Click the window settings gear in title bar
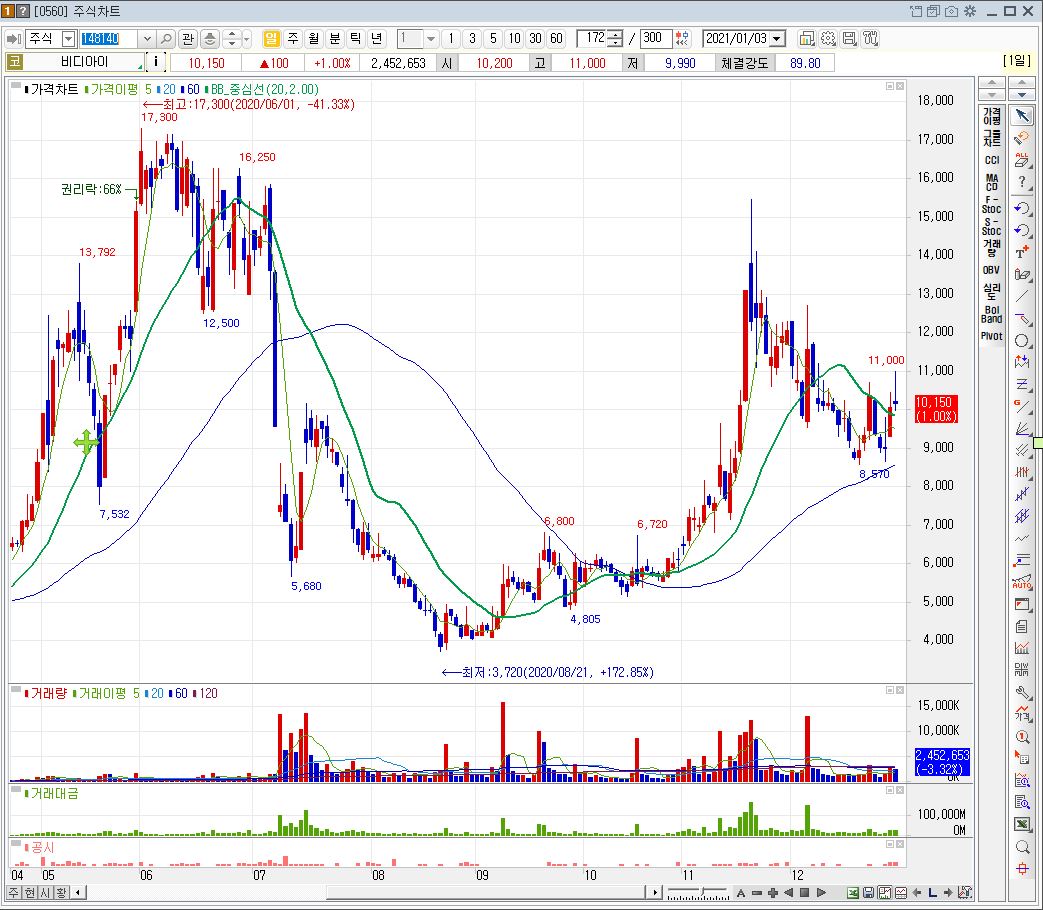Screen dimensions: 1043x910 point(970,11)
